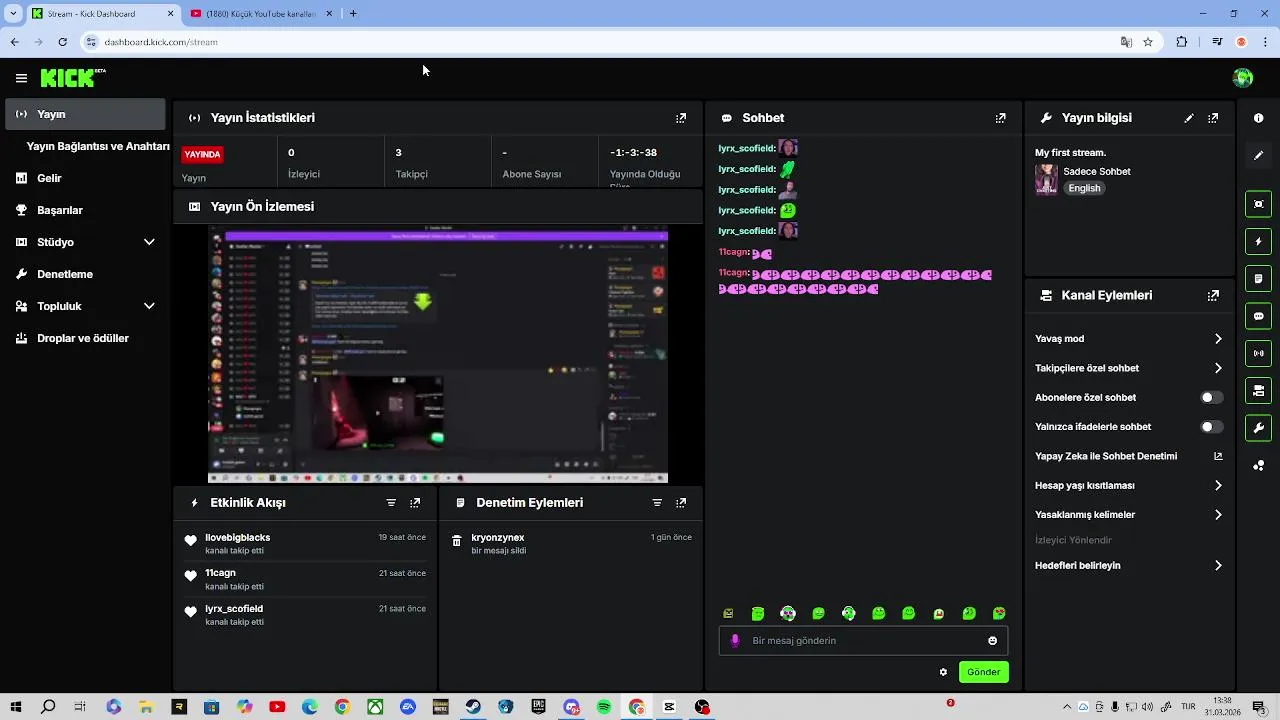Expand Hesap yaşı kısıtlaması options

pos(1218,486)
